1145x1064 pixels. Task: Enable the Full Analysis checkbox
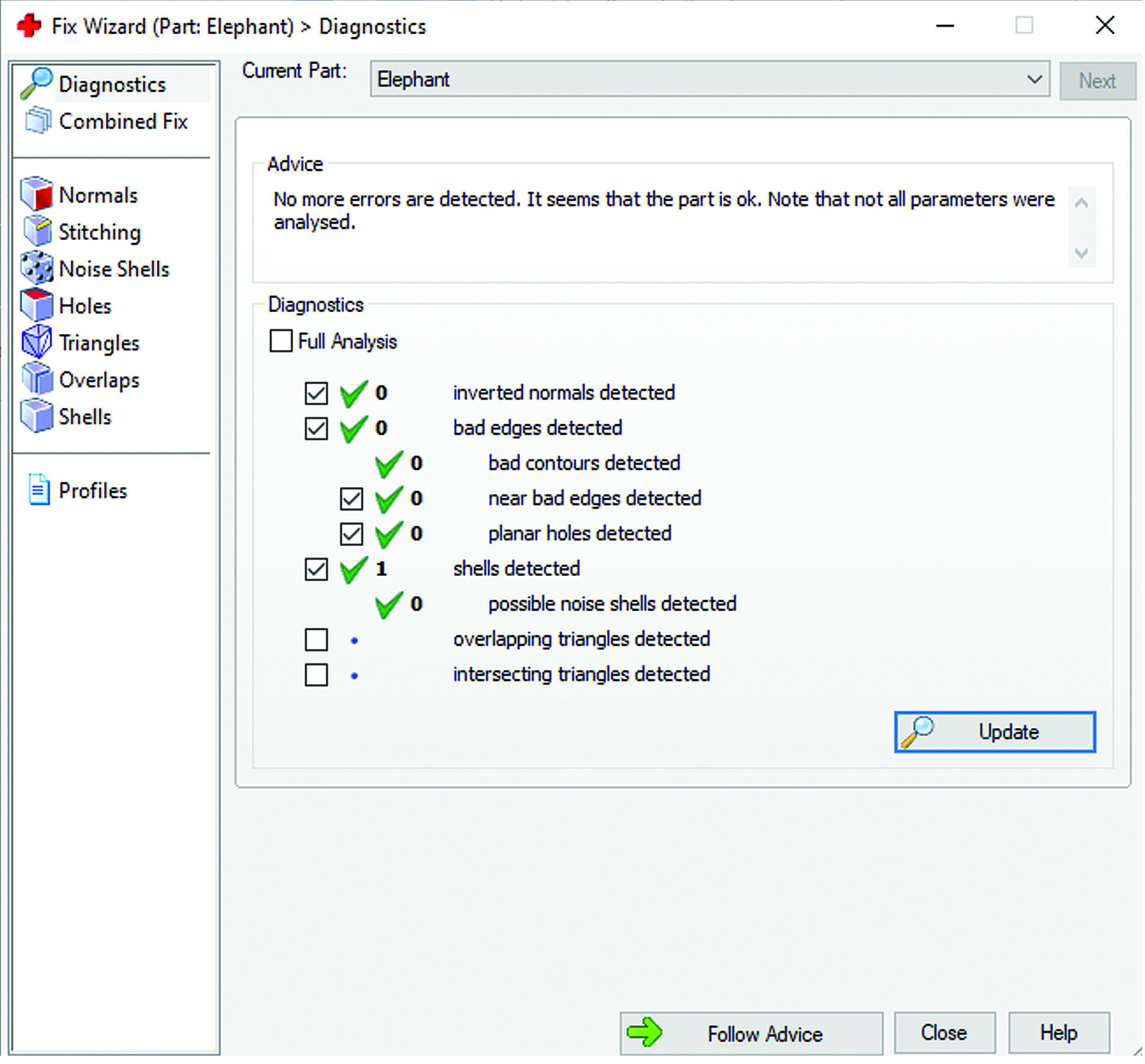point(281,341)
